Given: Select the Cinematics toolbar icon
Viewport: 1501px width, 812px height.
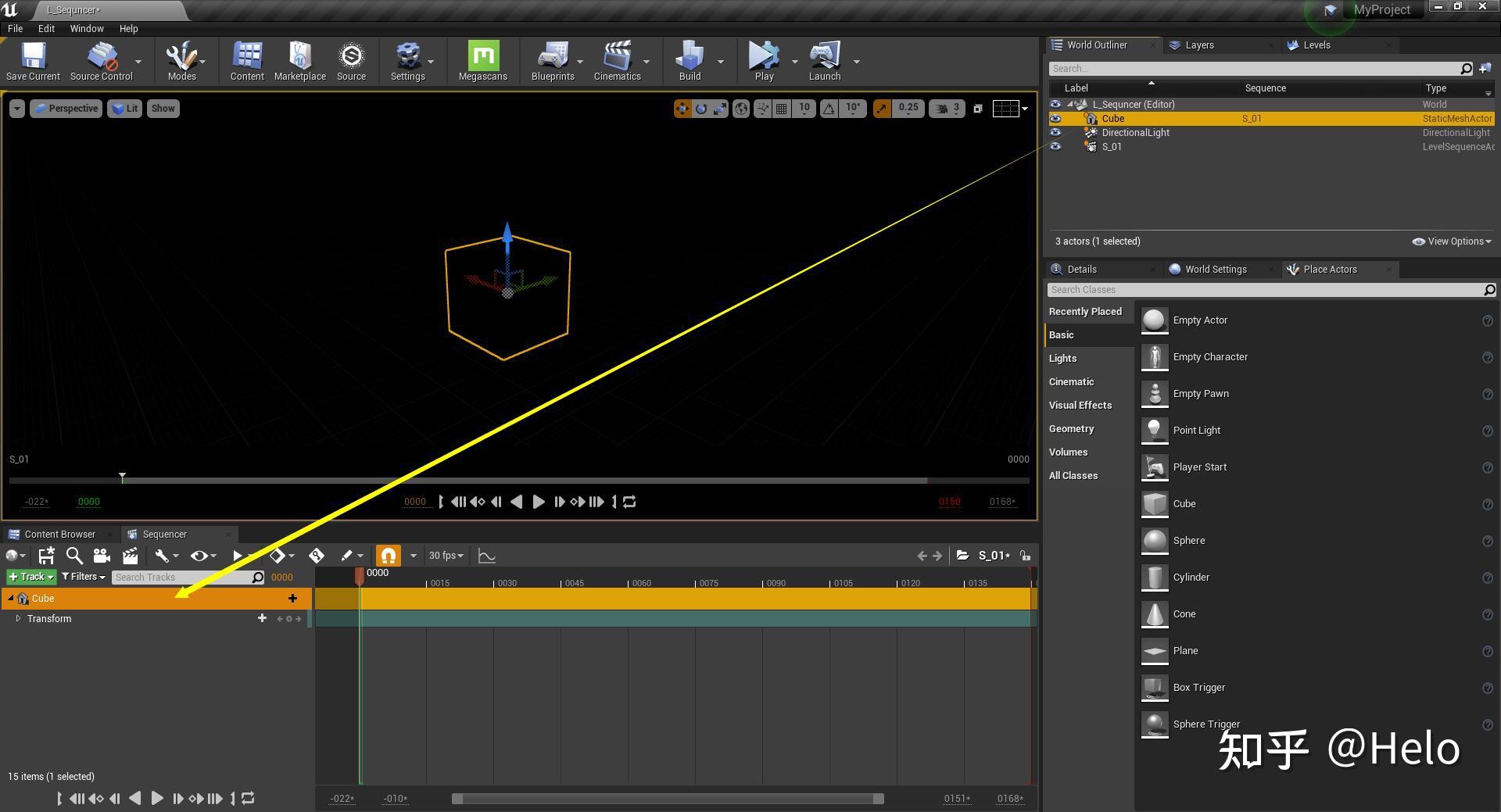Looking at the screenshot, I should pyautogui.click(x=617, y=61).
